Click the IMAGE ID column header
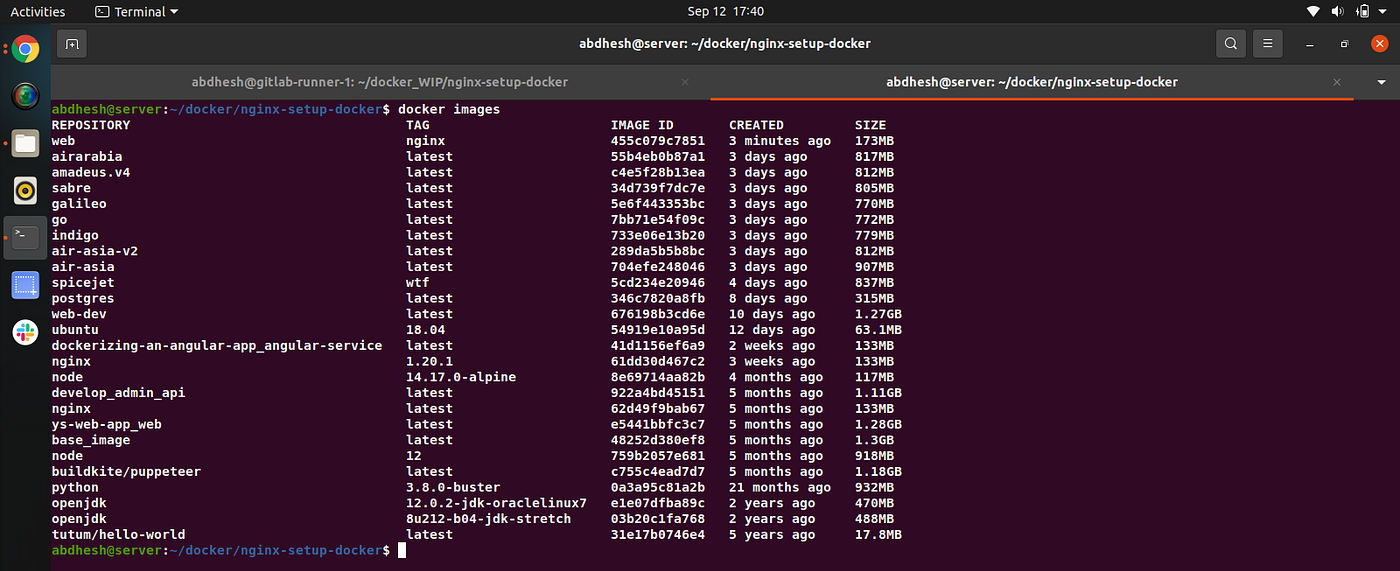The width and height of the screenshot is (1400, 571). click(x=642, y=125)
